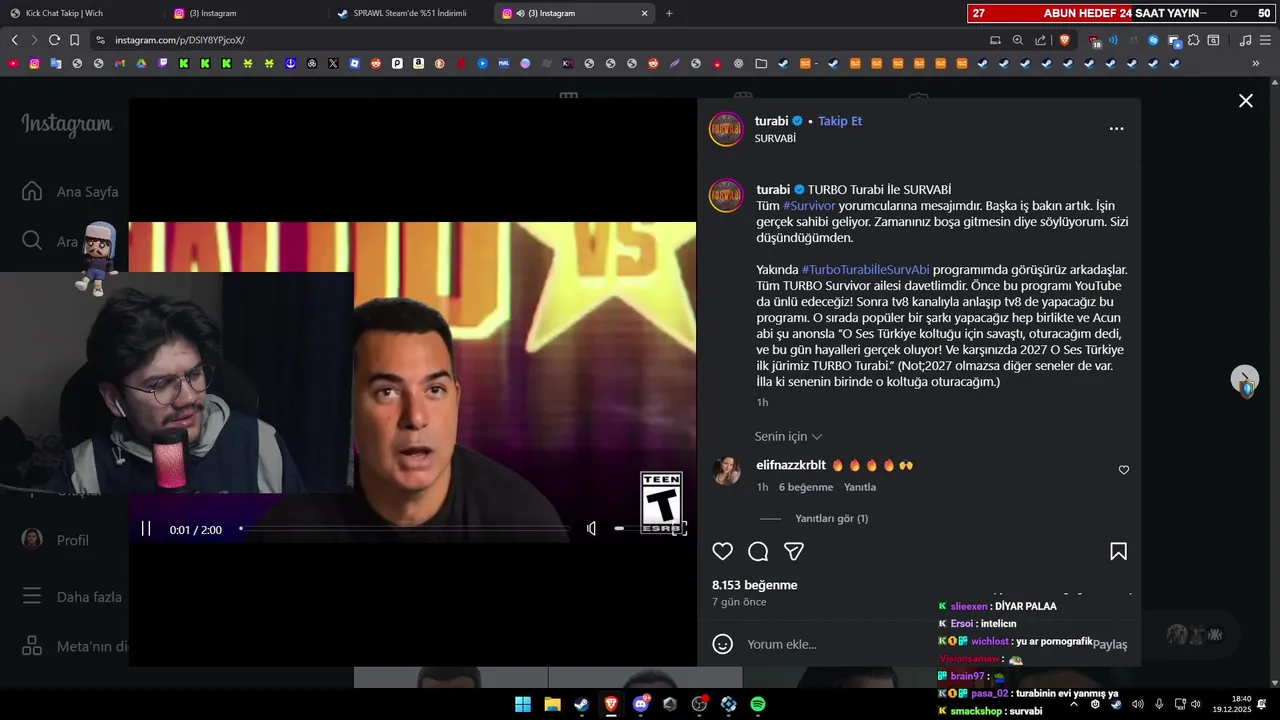The width and height of the screenshot is (1280, 720).
Task: Like elifnazzkrblt's comment heart
Action: click(1124, 470)
